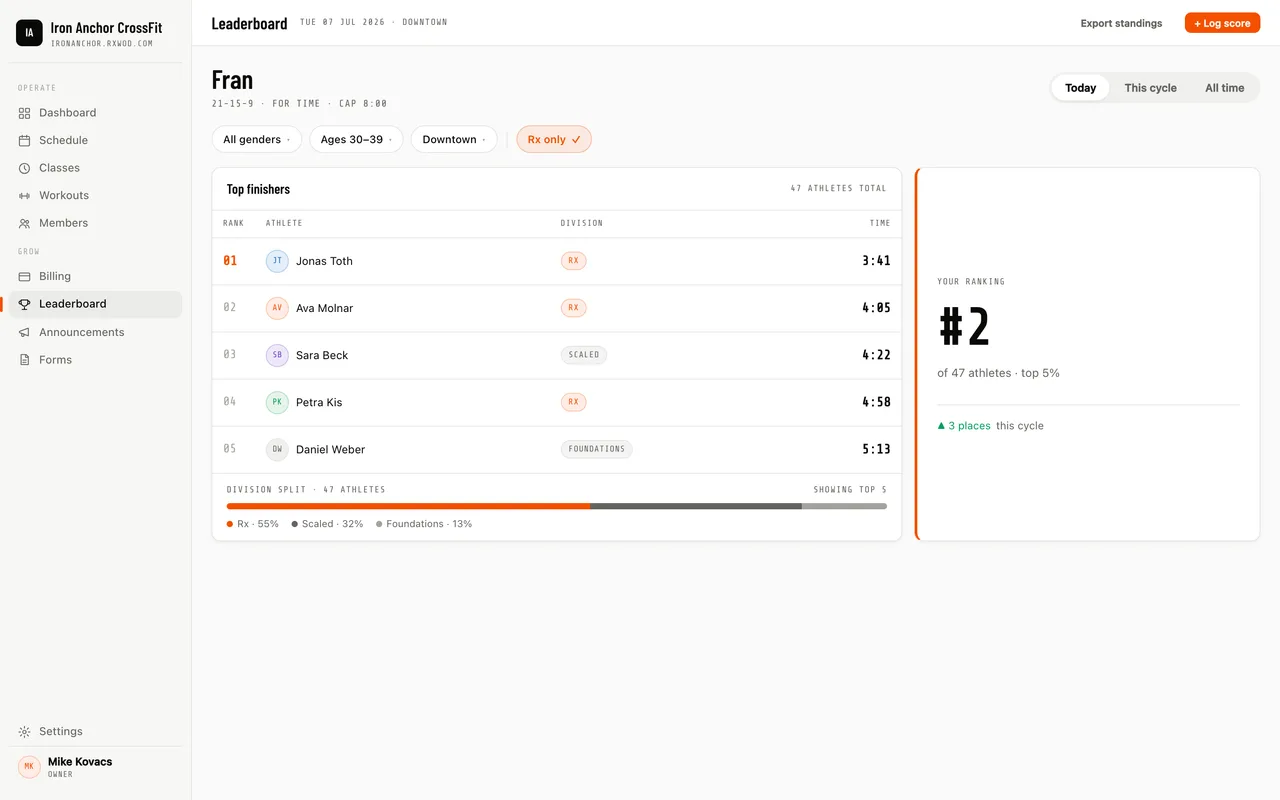Screen dimensions: 1280x800
Task: Click Export standings
Action: tap(1121, 23)
